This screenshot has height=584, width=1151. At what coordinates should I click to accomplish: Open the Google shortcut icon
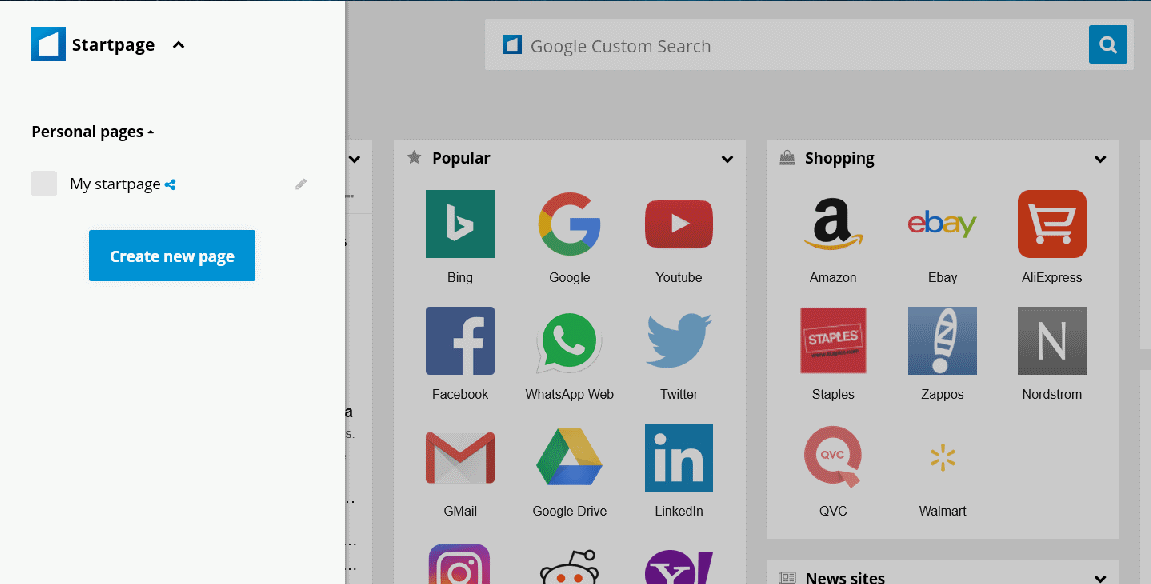[x=570, y=224]
